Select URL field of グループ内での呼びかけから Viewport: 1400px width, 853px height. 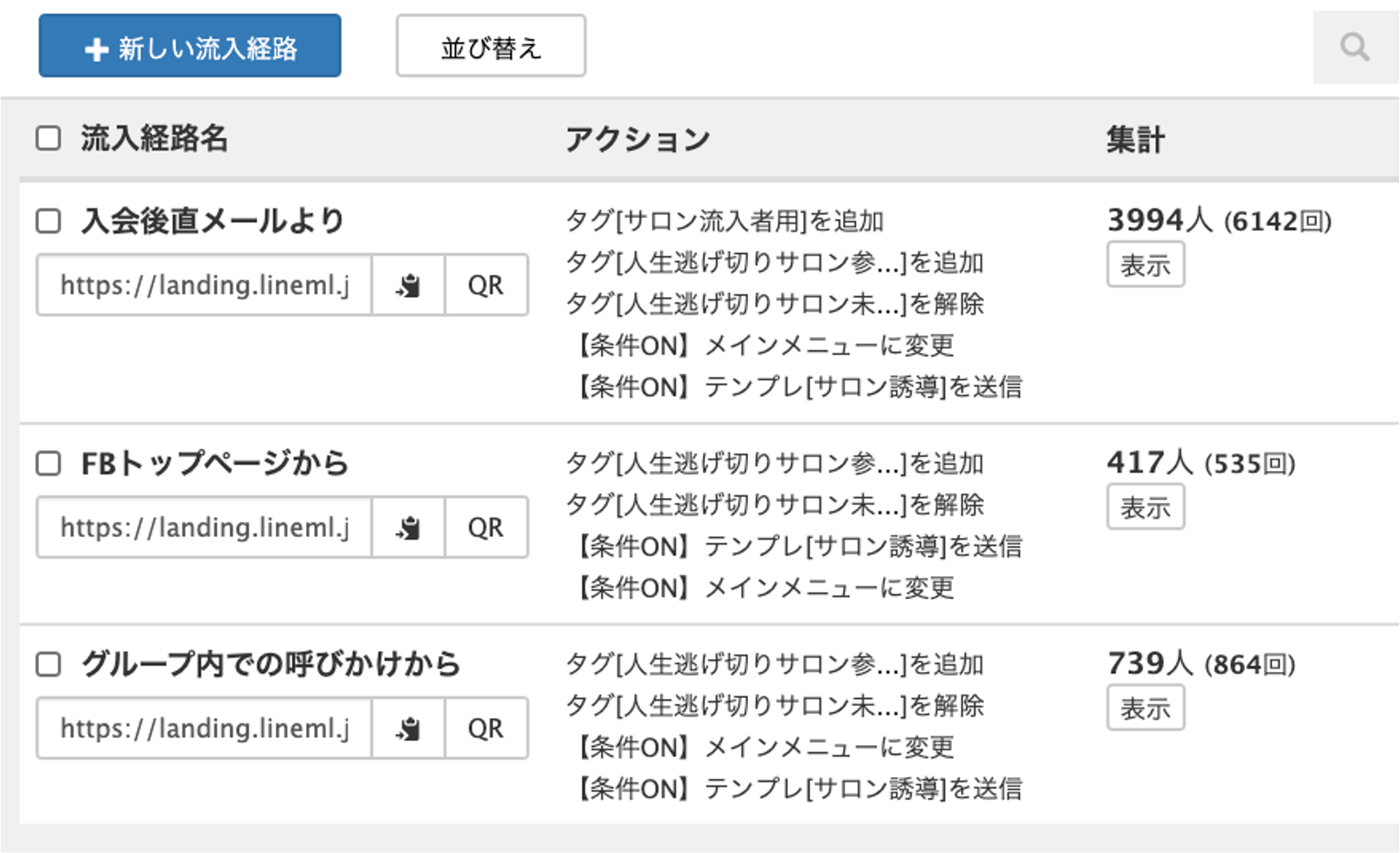(205, 728)
